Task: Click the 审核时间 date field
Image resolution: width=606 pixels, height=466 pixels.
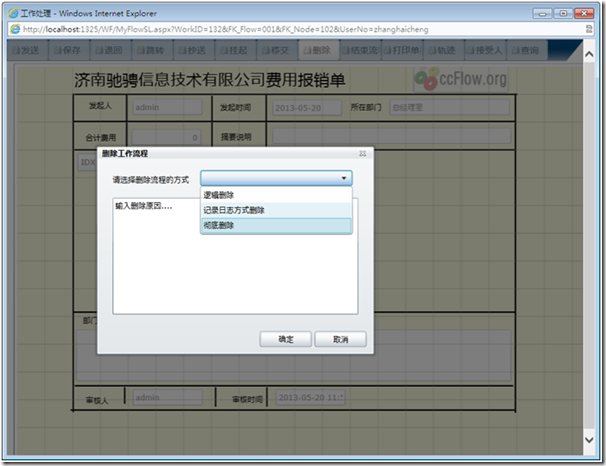Action: click(x=310, y=397)
